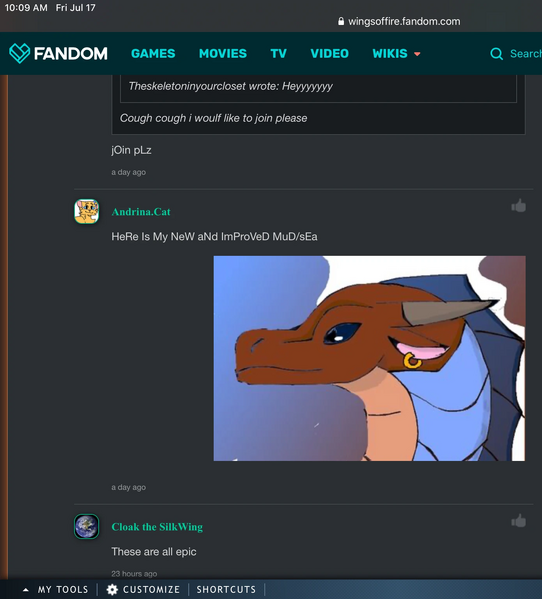Like Cloak the SilkWing's comment thumbs-up

click(518, 521)
